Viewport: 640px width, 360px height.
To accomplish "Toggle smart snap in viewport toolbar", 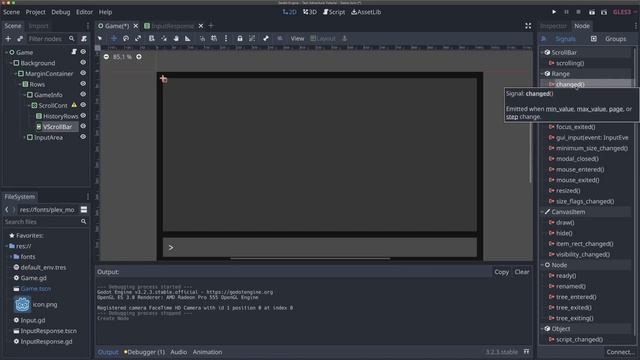I will point(202,38).
